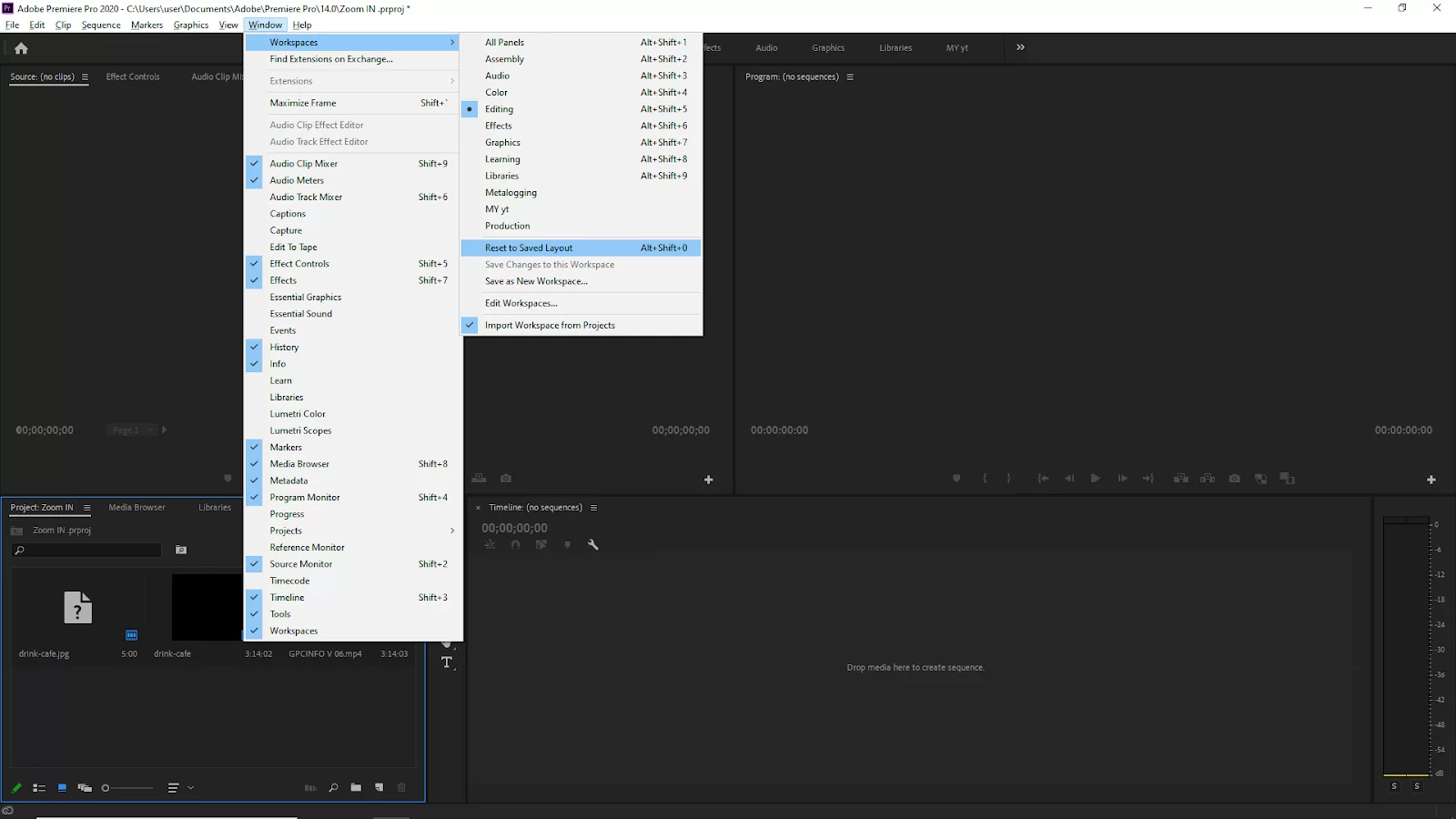
Task: Click the Program Monitor Play button
Action: click(x=1096, y=479)
